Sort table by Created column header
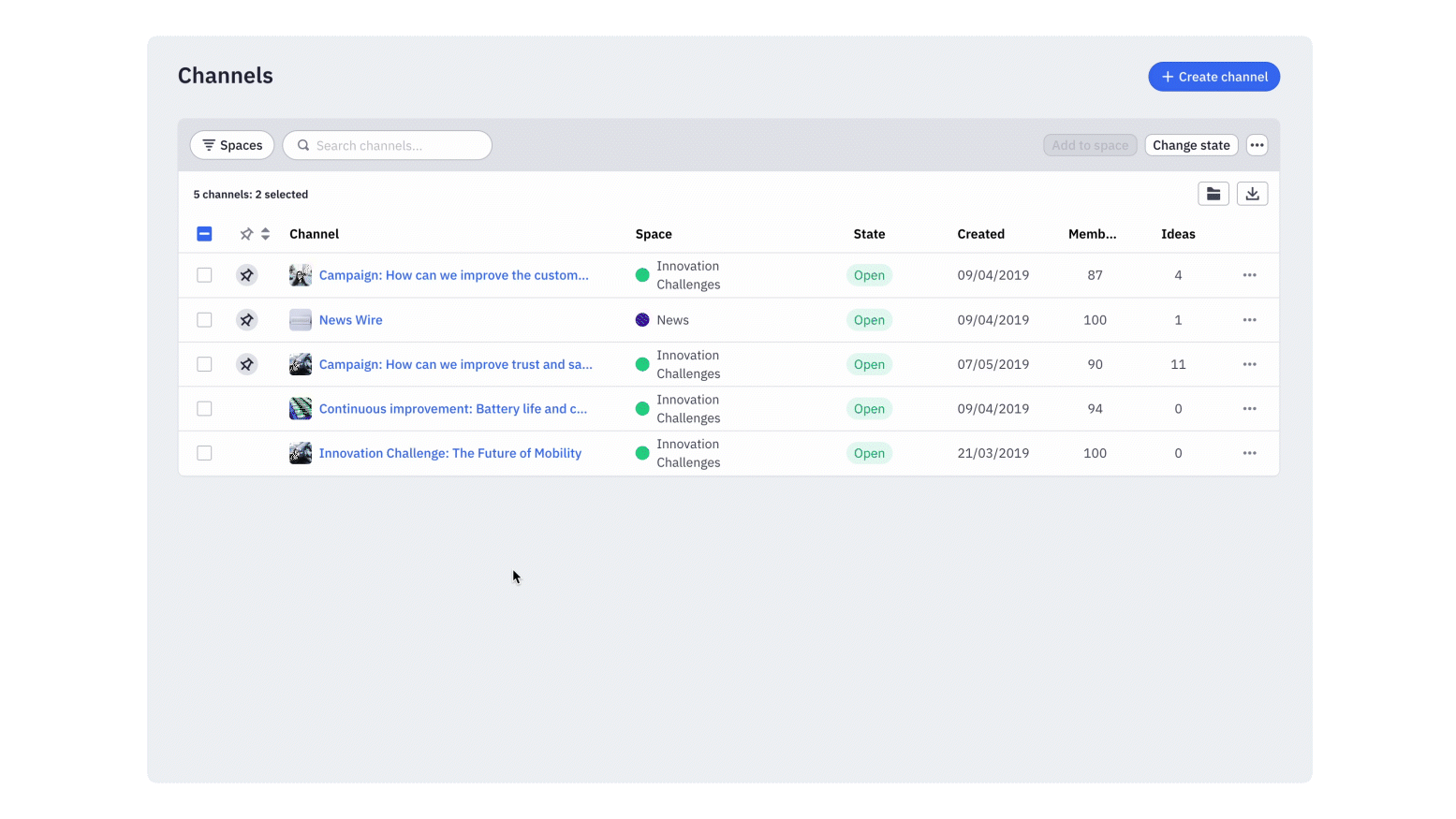 click(x=980, y=234)
